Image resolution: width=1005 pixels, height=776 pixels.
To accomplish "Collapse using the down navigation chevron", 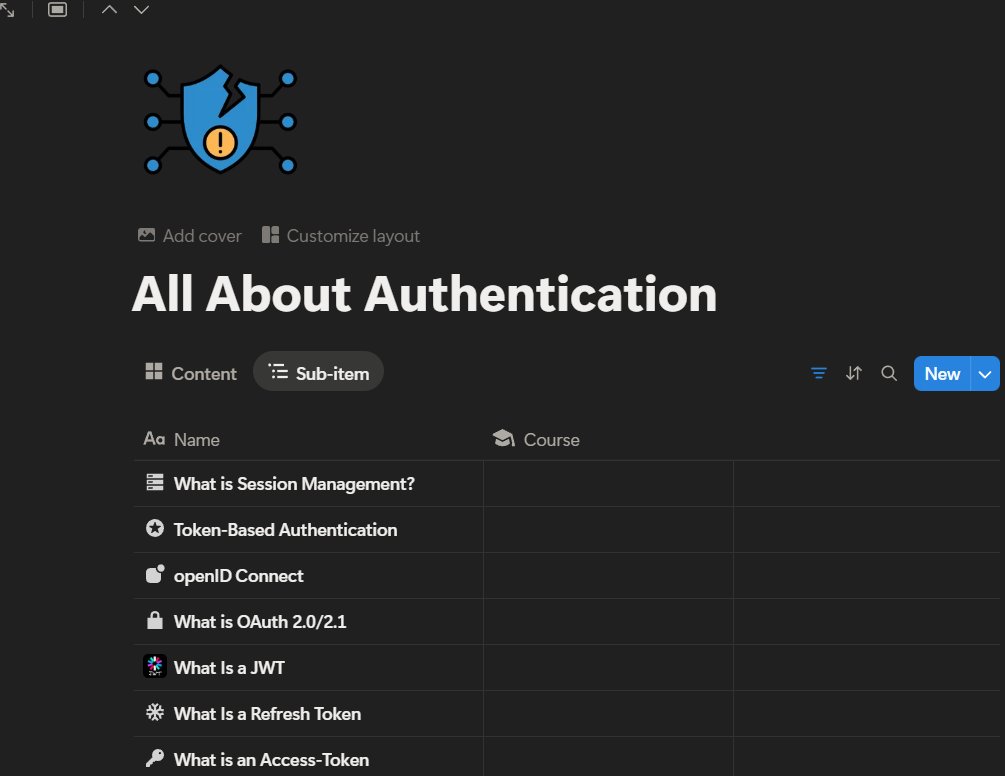I will pyautogui.click(x=140, y=9).
